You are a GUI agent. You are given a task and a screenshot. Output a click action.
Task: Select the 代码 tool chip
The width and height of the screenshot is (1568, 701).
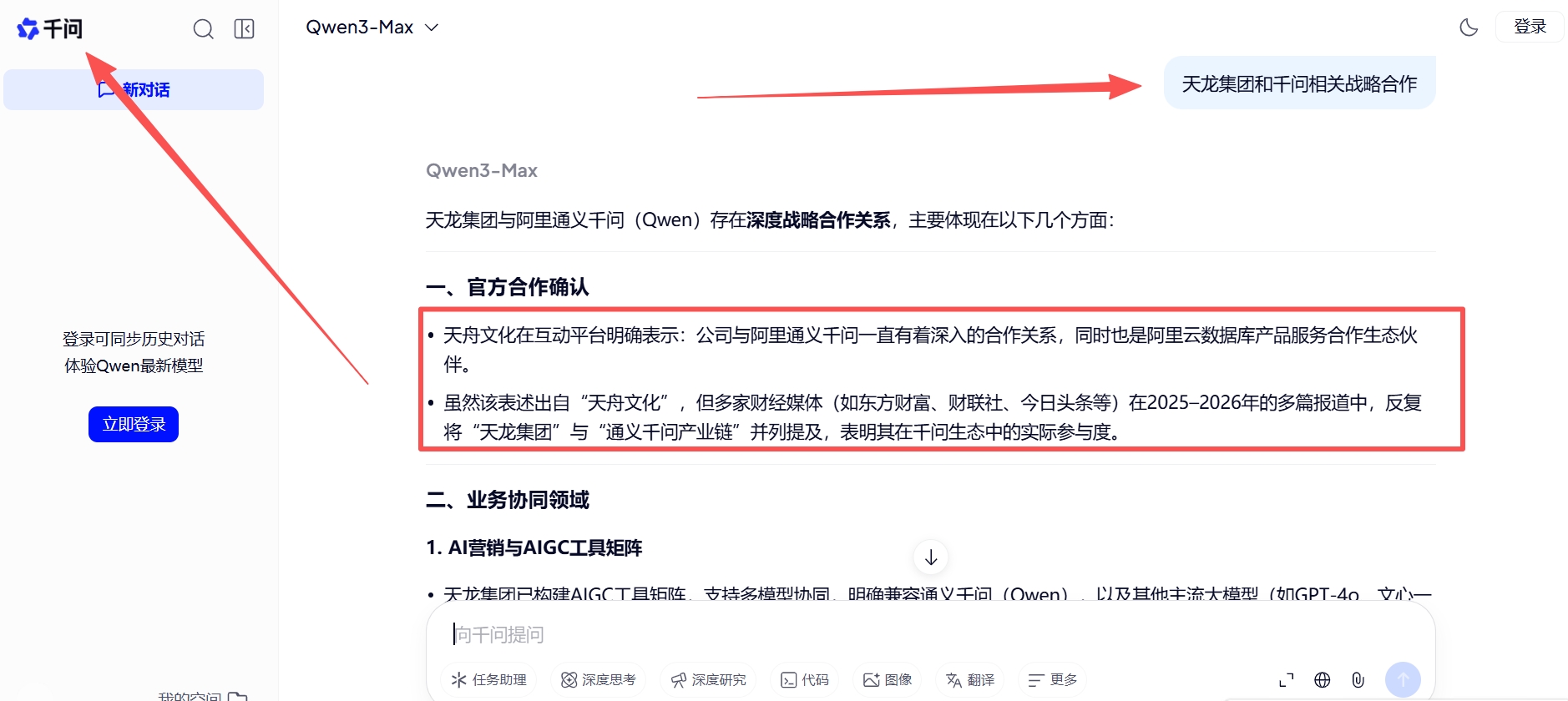[805, 680]
